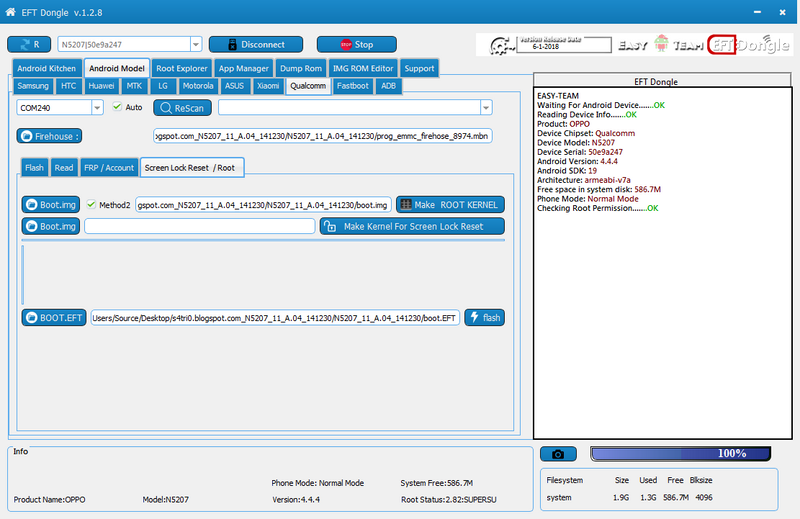Click the first Boot.img browse button
The image size is (800, 519).
point(51,205)
